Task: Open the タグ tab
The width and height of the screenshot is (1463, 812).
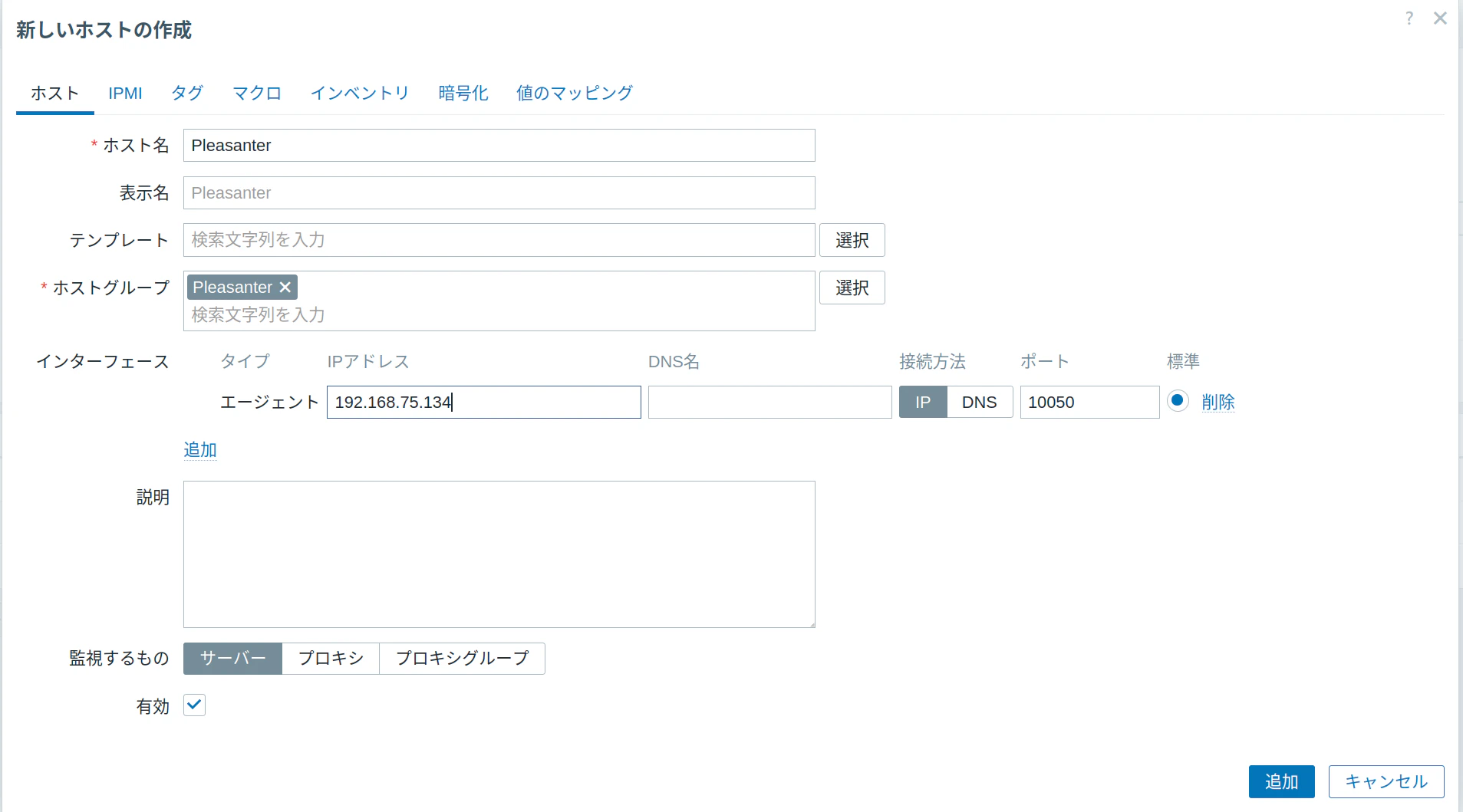Action: point(187,94)
